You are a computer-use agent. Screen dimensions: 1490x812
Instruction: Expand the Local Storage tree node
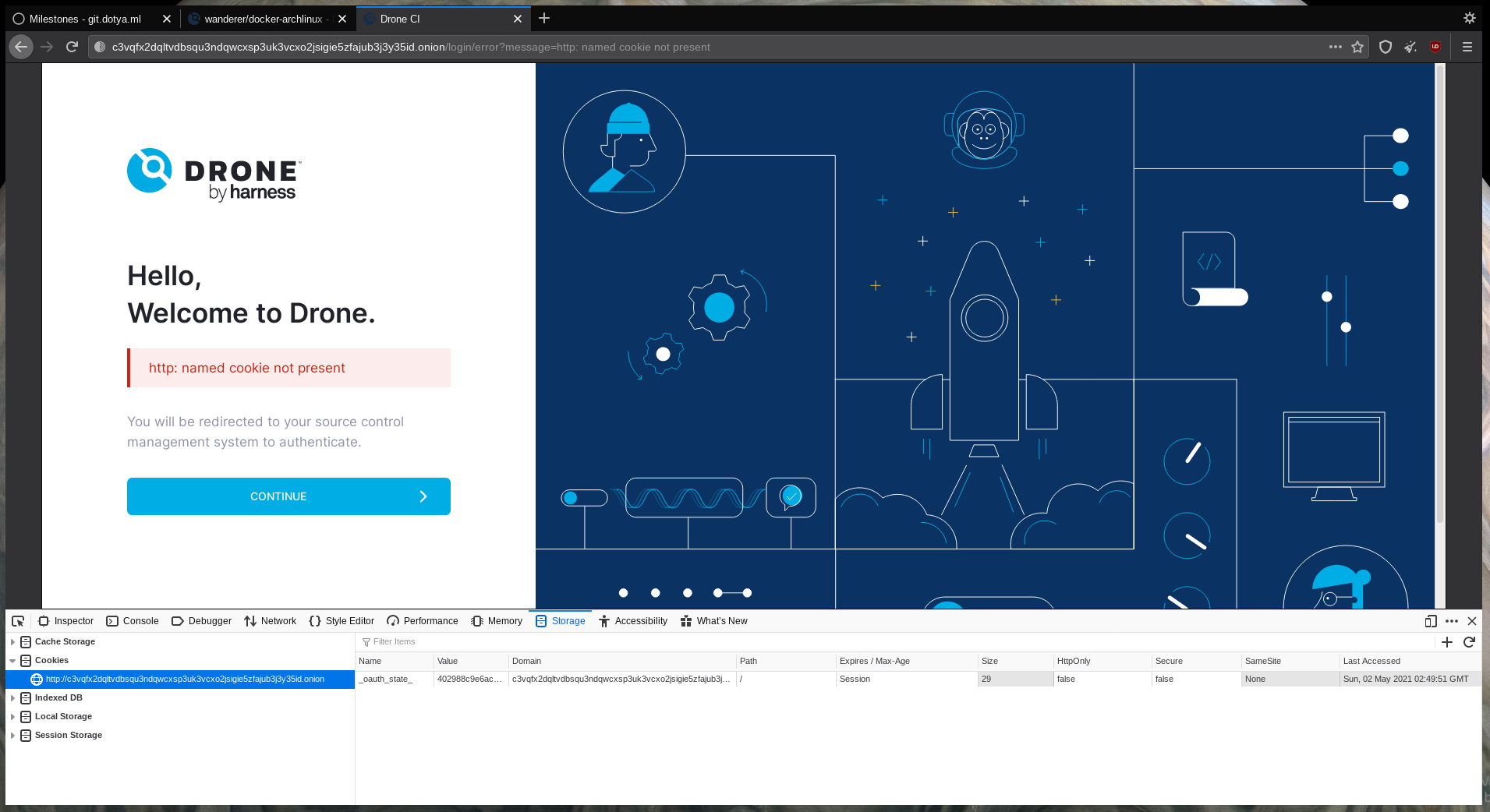tap(12, 717)
